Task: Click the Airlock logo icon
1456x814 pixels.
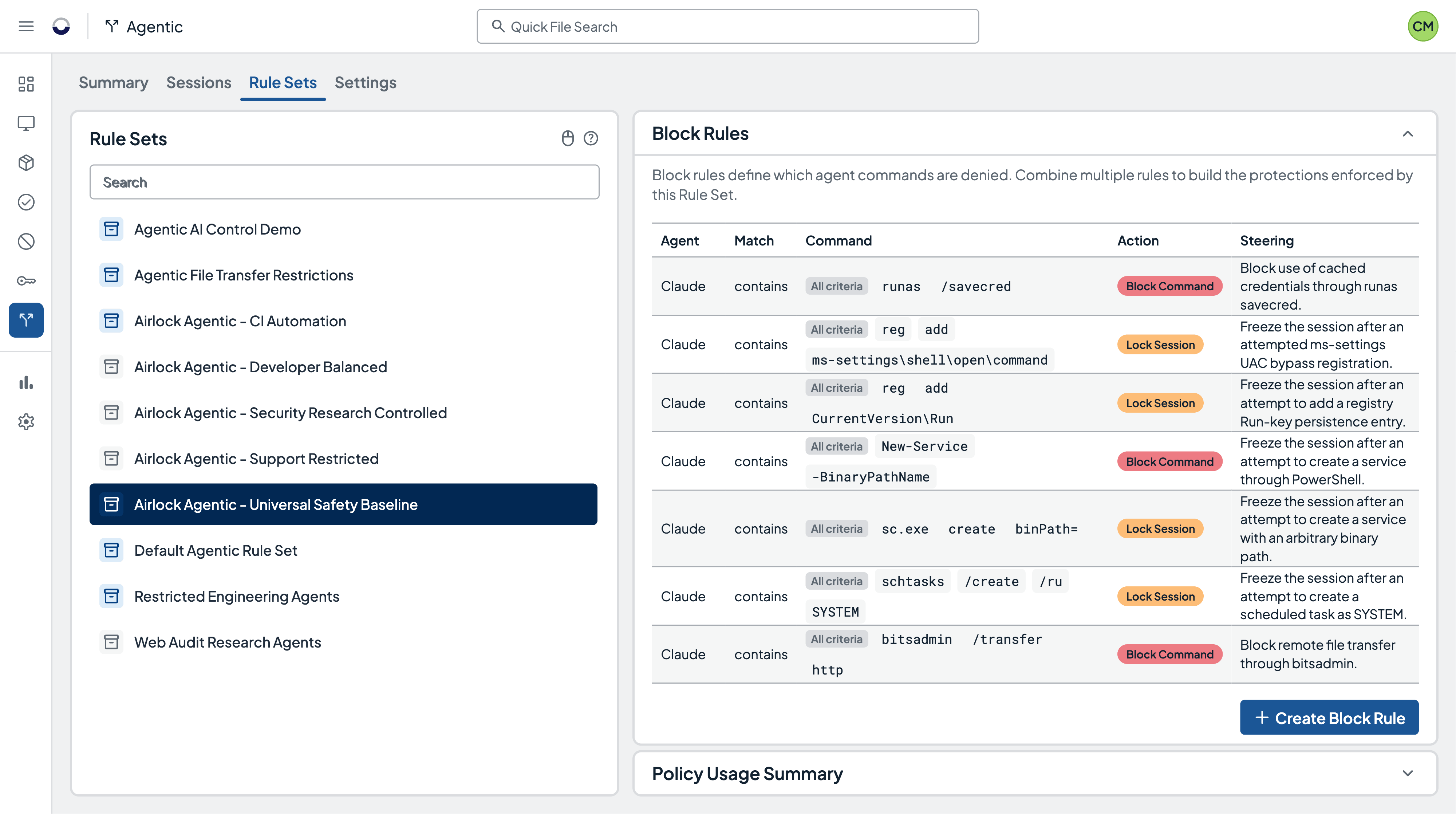Action: click(x=61, y=27)
